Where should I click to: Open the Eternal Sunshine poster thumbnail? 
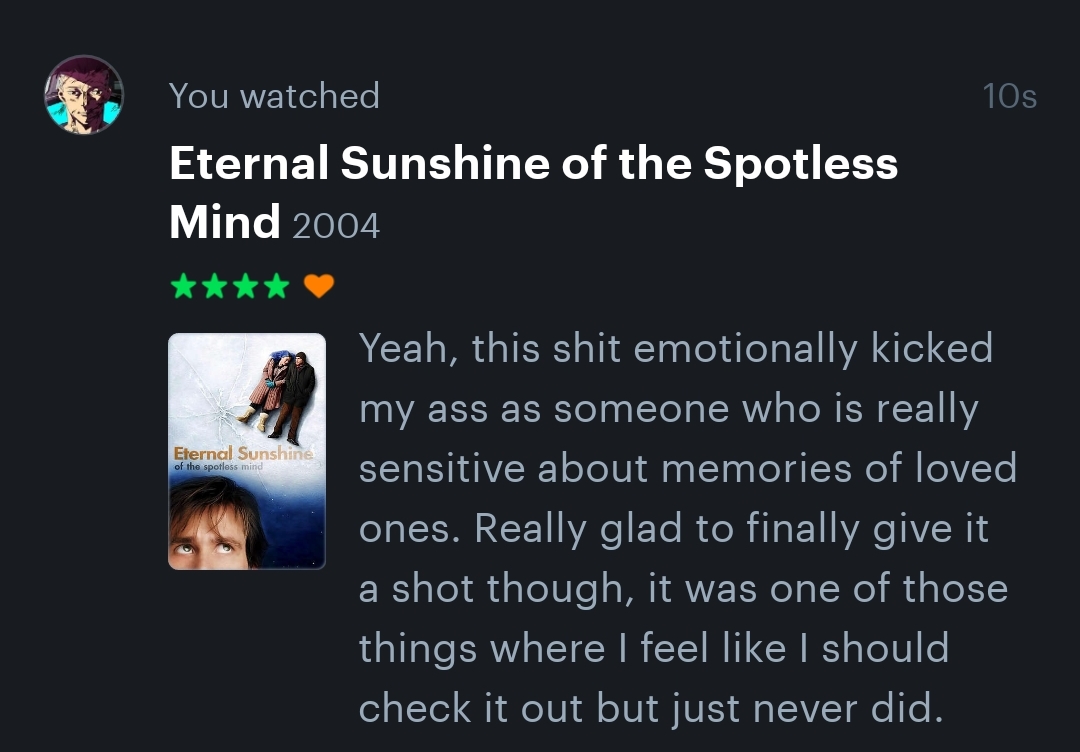pyautogui.click(x=247, y=451)
